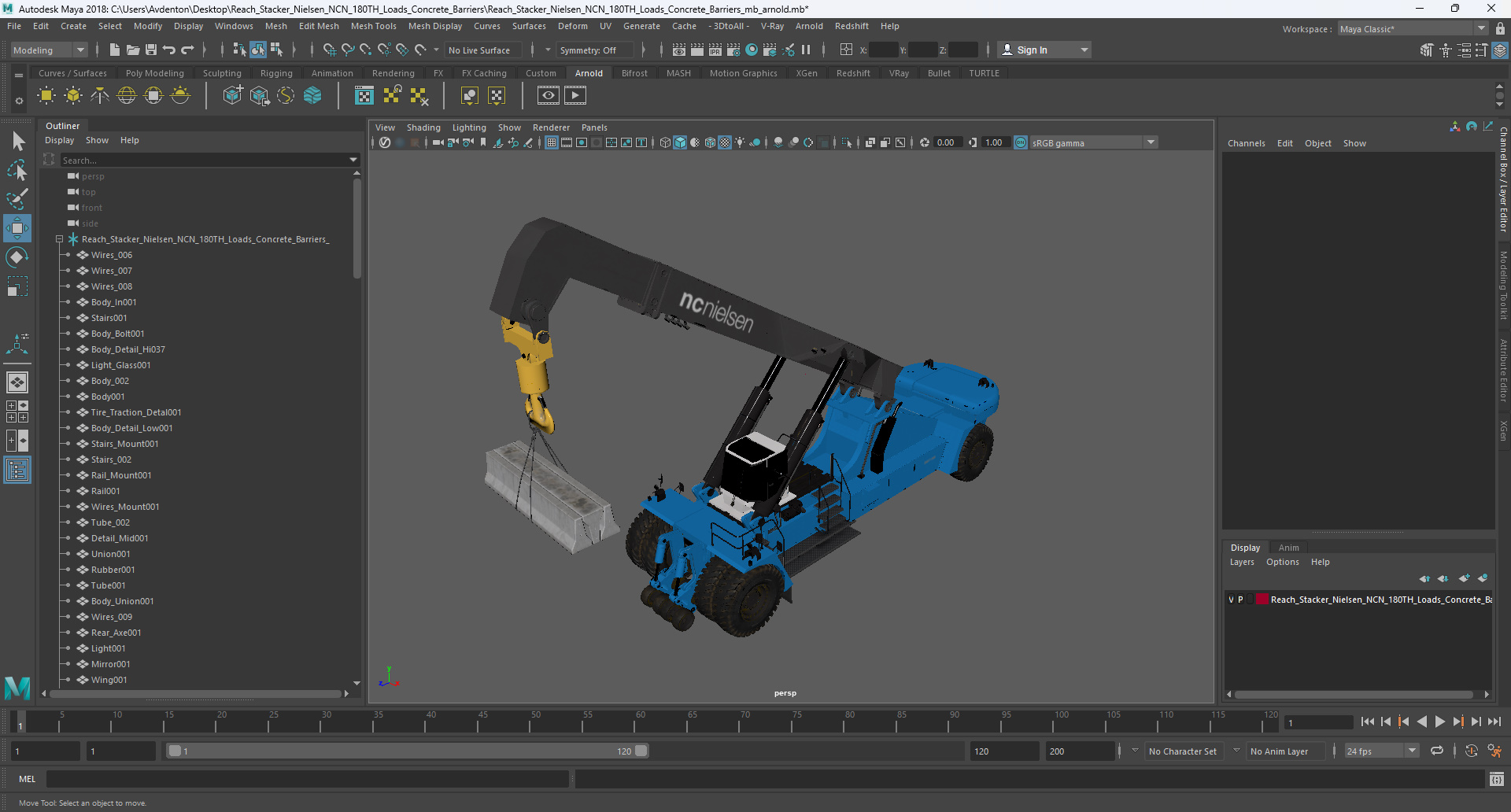The image size is (1511, 812).
Task: Create an Arnold Skydome Light
Action: pyautogui.click(x=127, y=96)
